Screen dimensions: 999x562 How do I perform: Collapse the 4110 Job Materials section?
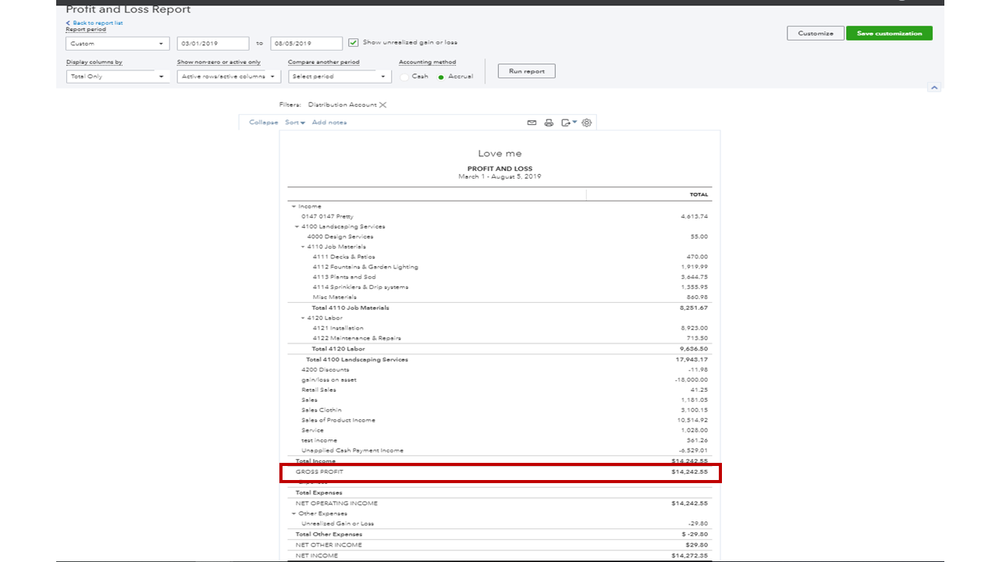pos(303,247)
